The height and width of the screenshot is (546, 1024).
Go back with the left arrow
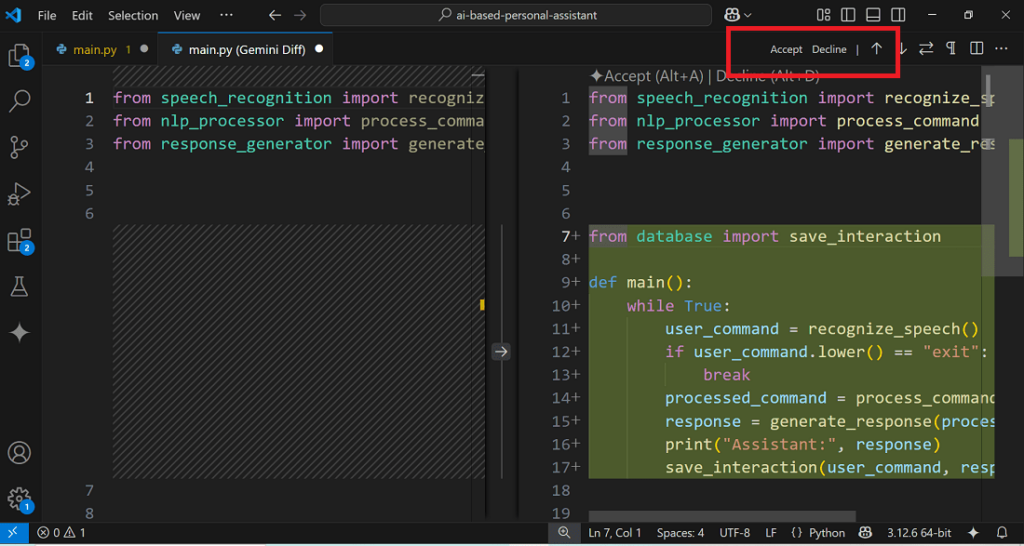point(275,15)
